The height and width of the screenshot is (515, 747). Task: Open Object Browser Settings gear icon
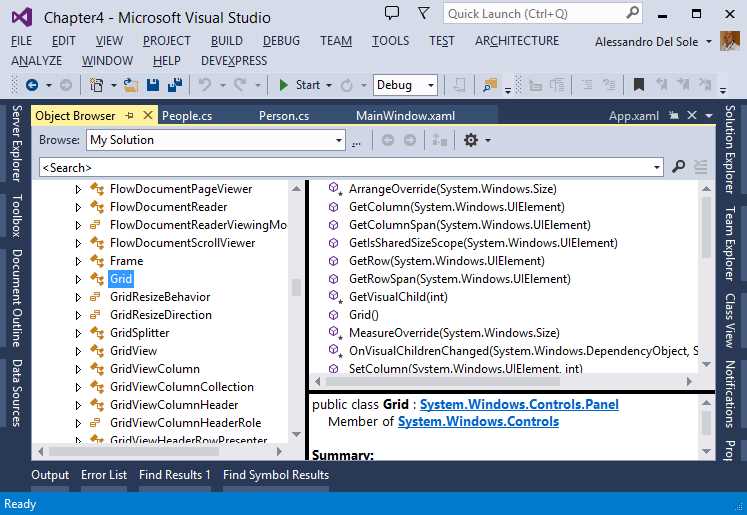(471, 140)
